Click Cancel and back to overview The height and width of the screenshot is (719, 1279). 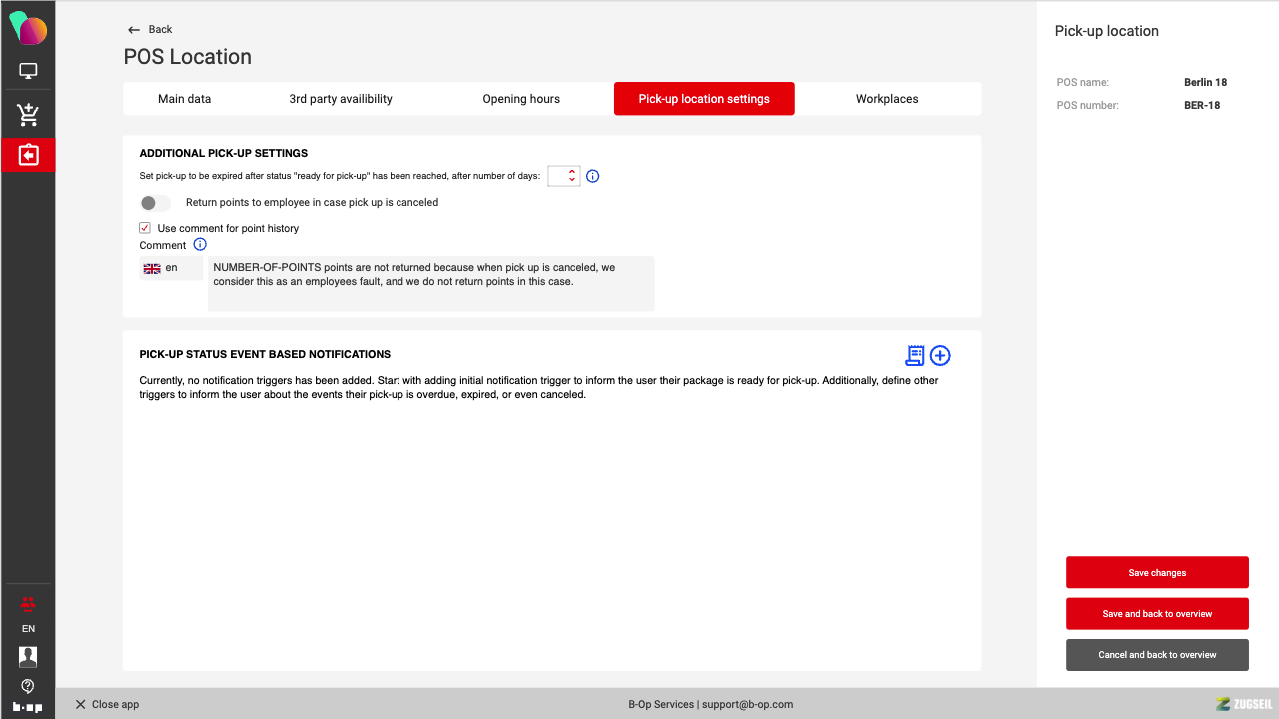pyautogui.click(x=1157, y=655)
